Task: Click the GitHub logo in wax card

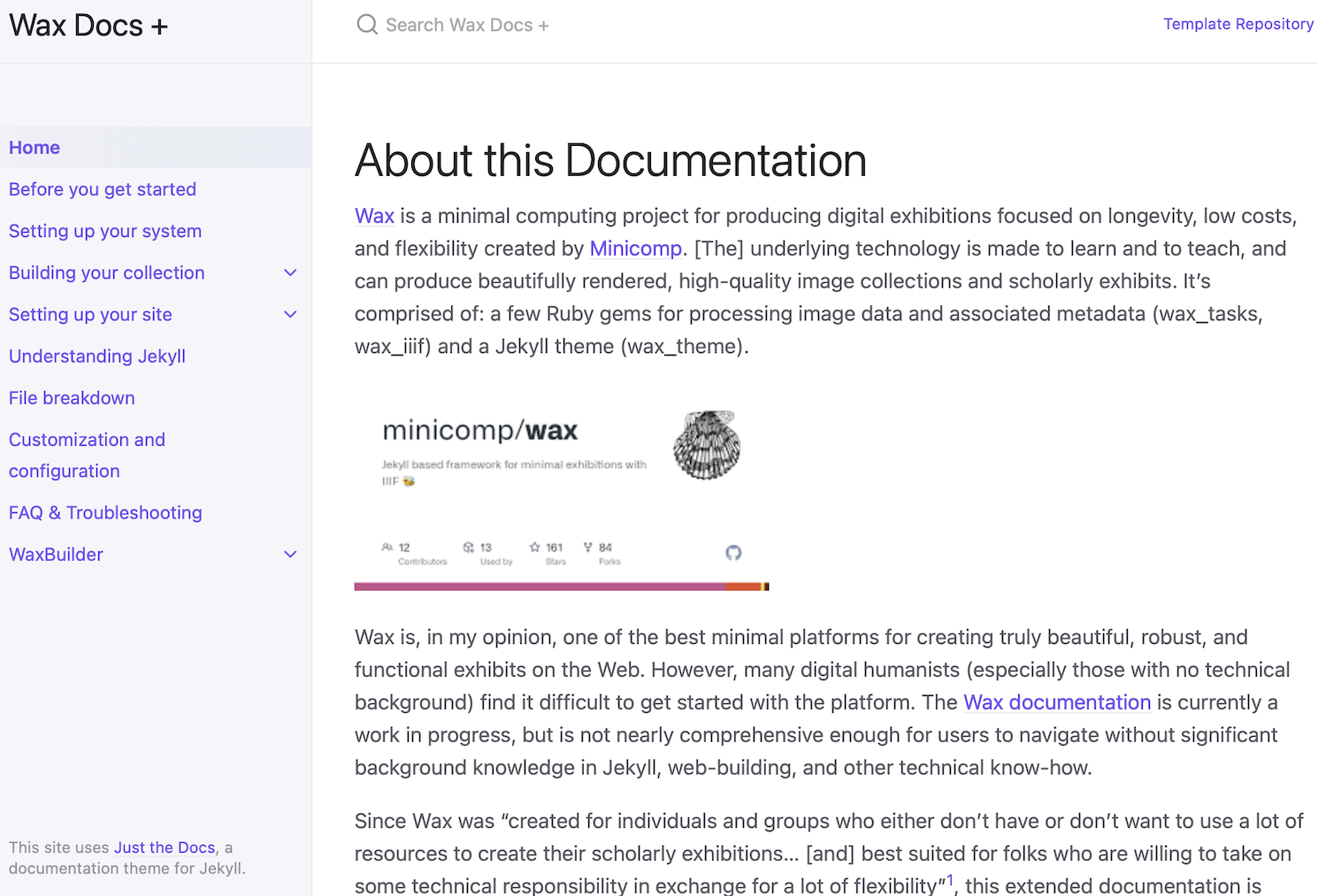Action: (x=733, y=553)
